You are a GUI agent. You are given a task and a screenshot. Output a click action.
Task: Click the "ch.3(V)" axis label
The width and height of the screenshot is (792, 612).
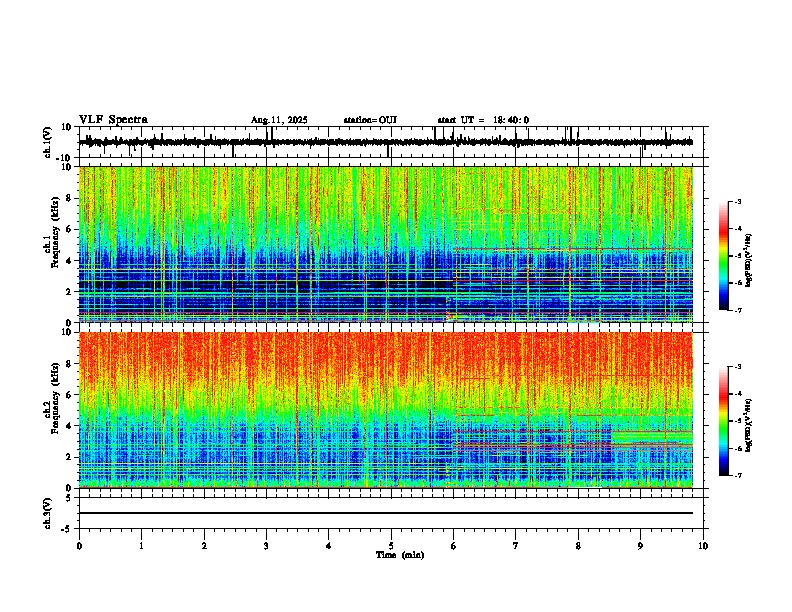point(48,514)
